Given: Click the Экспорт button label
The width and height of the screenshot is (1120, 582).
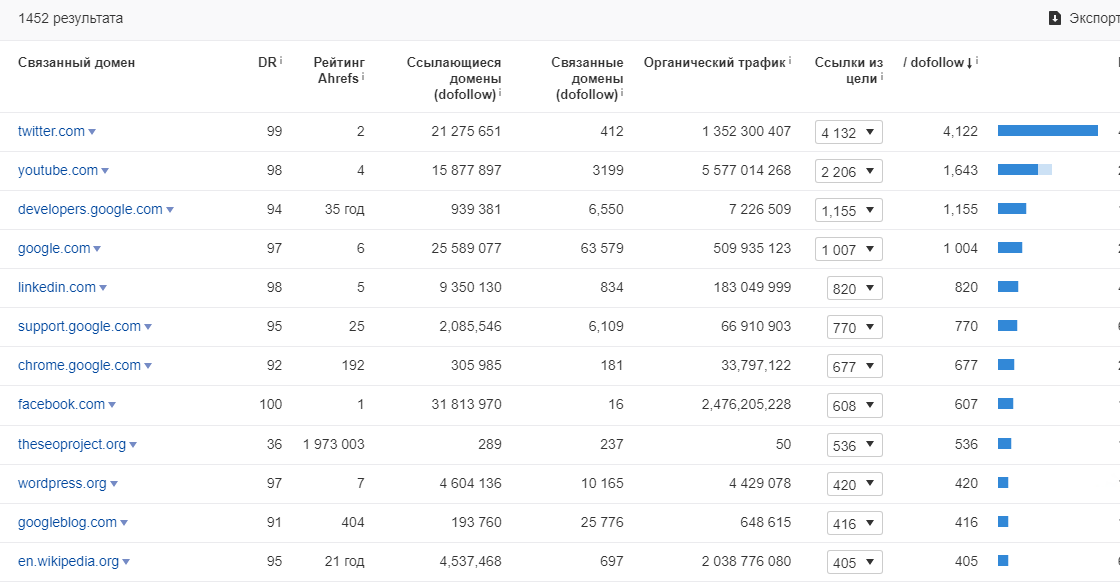Looking at the screenshot, I should click(1094, 18).
